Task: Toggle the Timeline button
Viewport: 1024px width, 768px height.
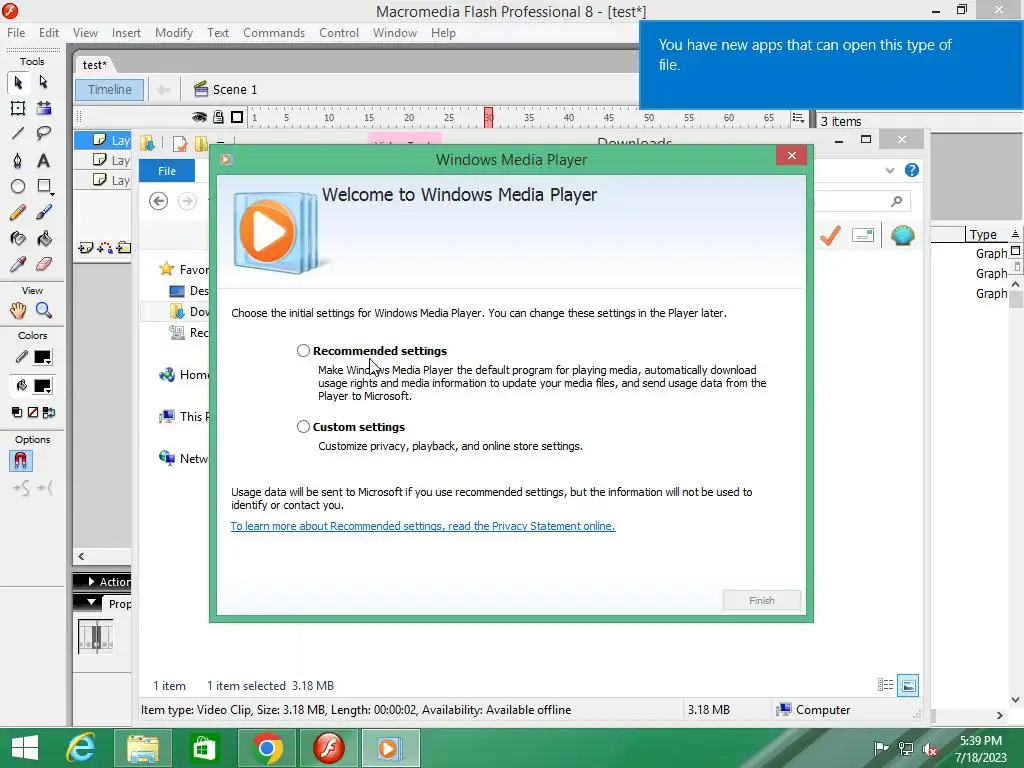Action: (110, 89)
